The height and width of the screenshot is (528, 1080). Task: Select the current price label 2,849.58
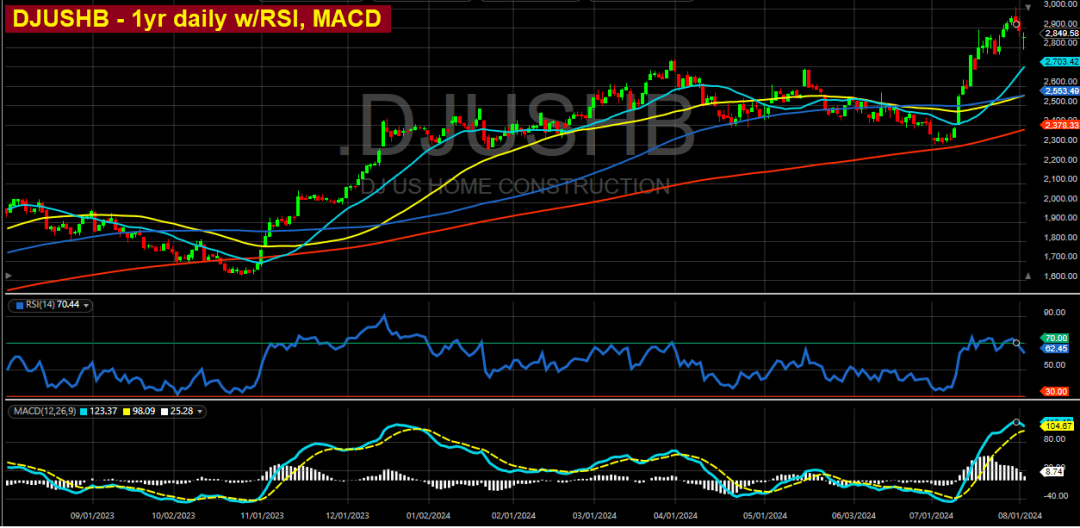click(x=1059, y=33)
